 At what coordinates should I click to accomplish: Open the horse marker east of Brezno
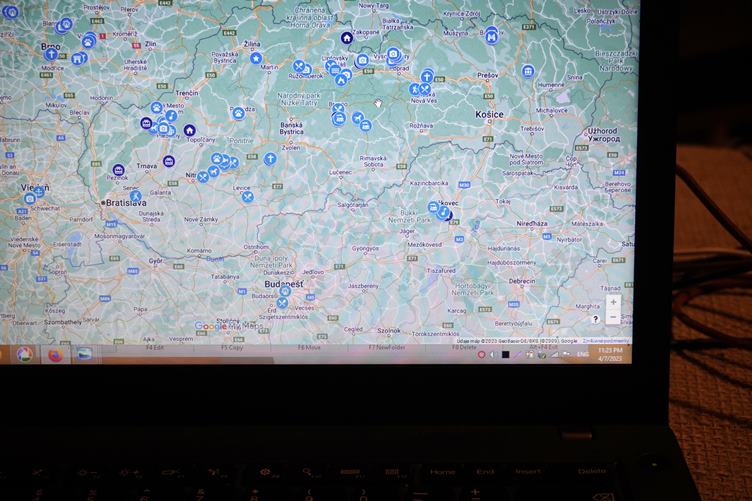(357, 117)
